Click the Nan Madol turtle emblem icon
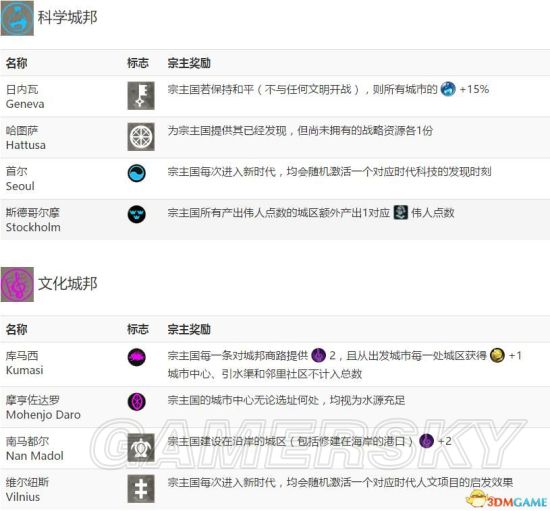 click(x=141, y=447)
